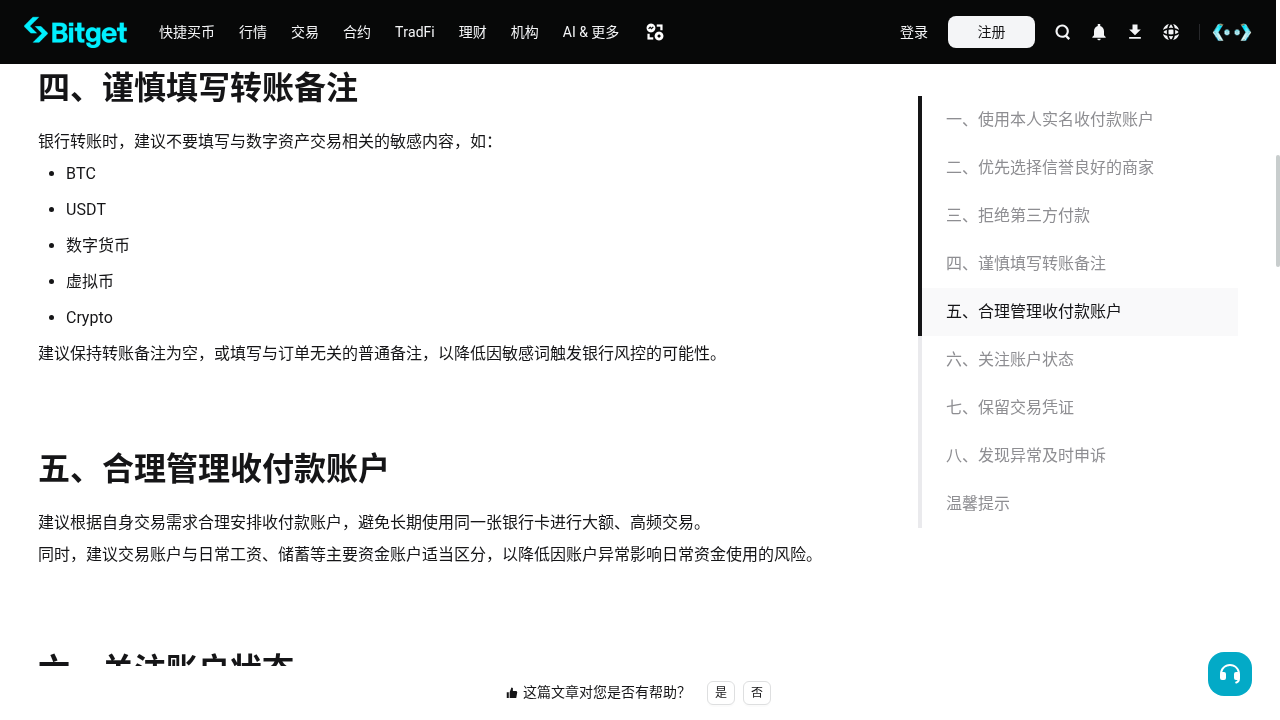Open the 机构 menu
This screenshot has height=720, width=1280.
[x=525, y=32]
